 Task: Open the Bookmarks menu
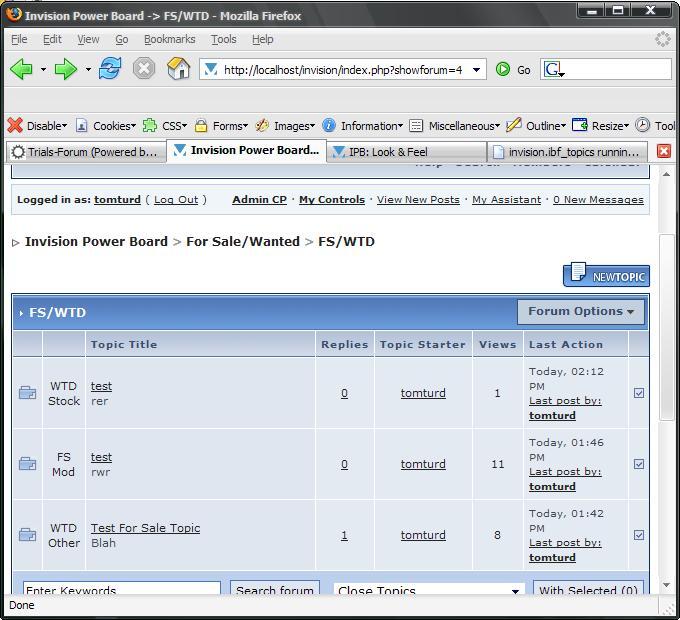(170, 39)
